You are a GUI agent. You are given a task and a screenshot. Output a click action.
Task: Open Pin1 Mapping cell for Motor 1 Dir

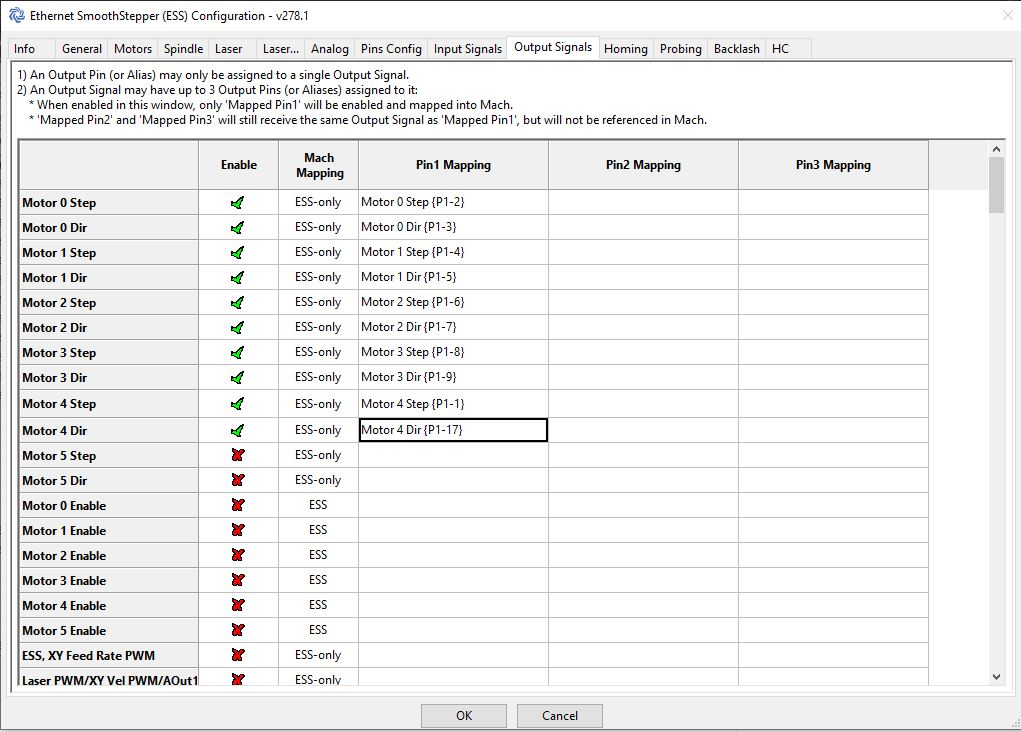(x=453, y=277)
